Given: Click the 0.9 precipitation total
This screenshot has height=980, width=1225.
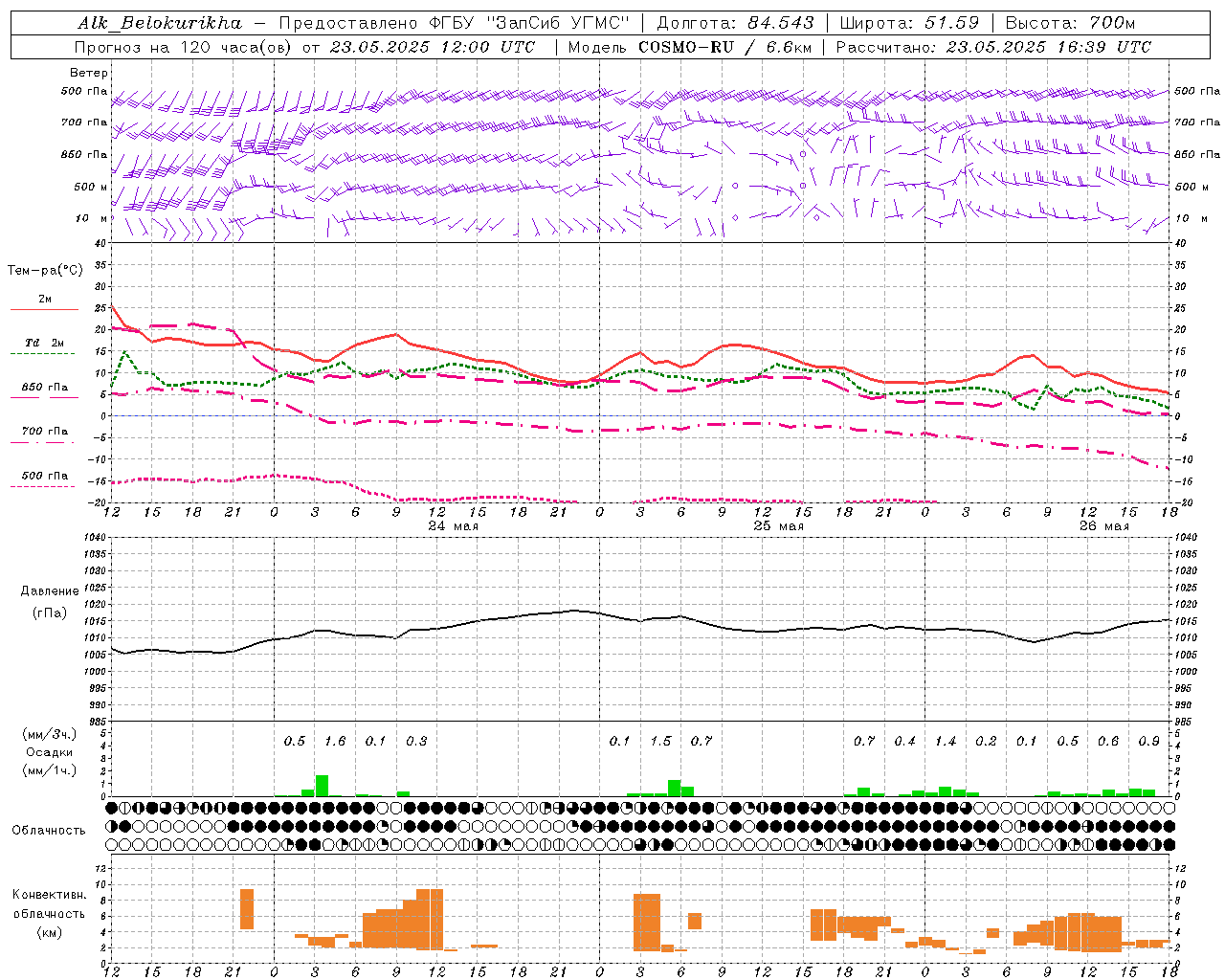Looking at the screenshot, I should click(1149, 742).
